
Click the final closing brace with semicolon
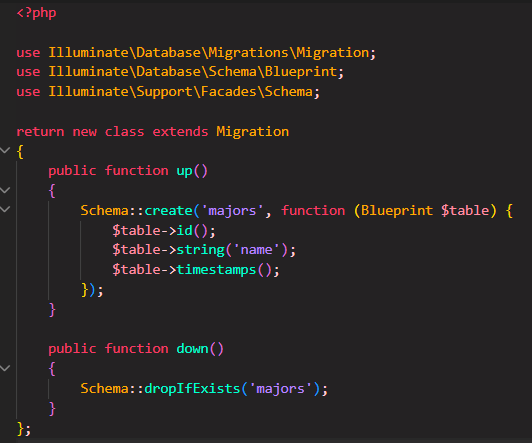click(24, 429)
